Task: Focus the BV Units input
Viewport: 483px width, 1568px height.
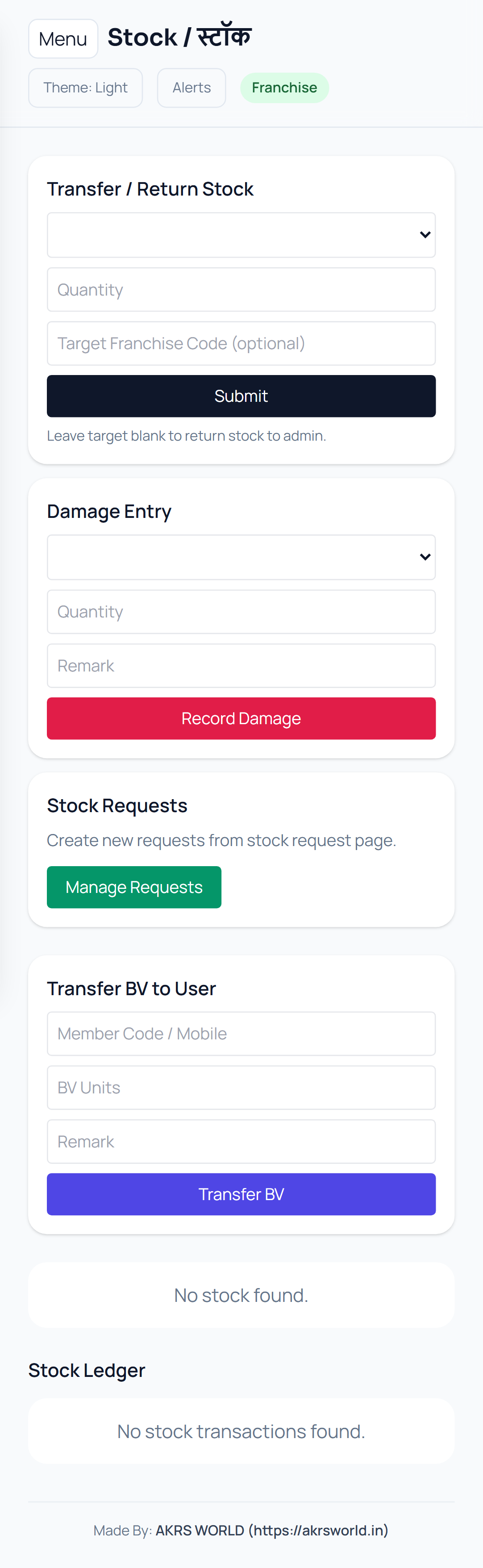Action: (241, 1088)
